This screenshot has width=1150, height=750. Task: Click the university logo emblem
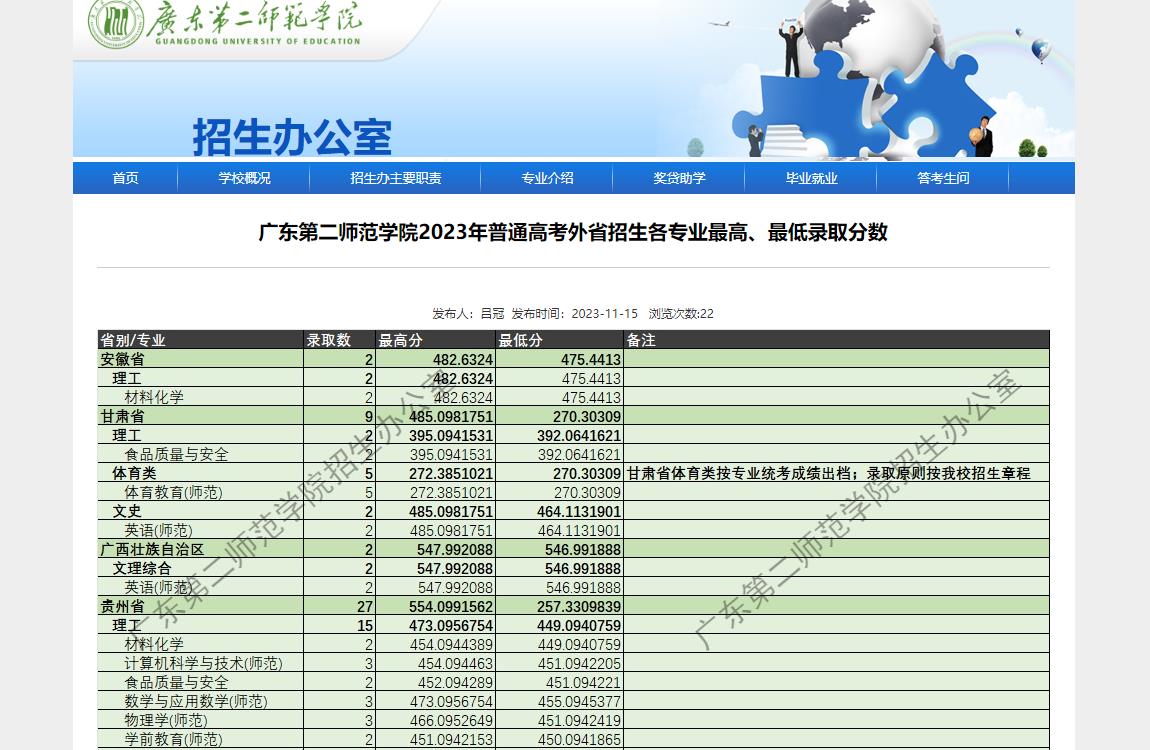(115, 23)
